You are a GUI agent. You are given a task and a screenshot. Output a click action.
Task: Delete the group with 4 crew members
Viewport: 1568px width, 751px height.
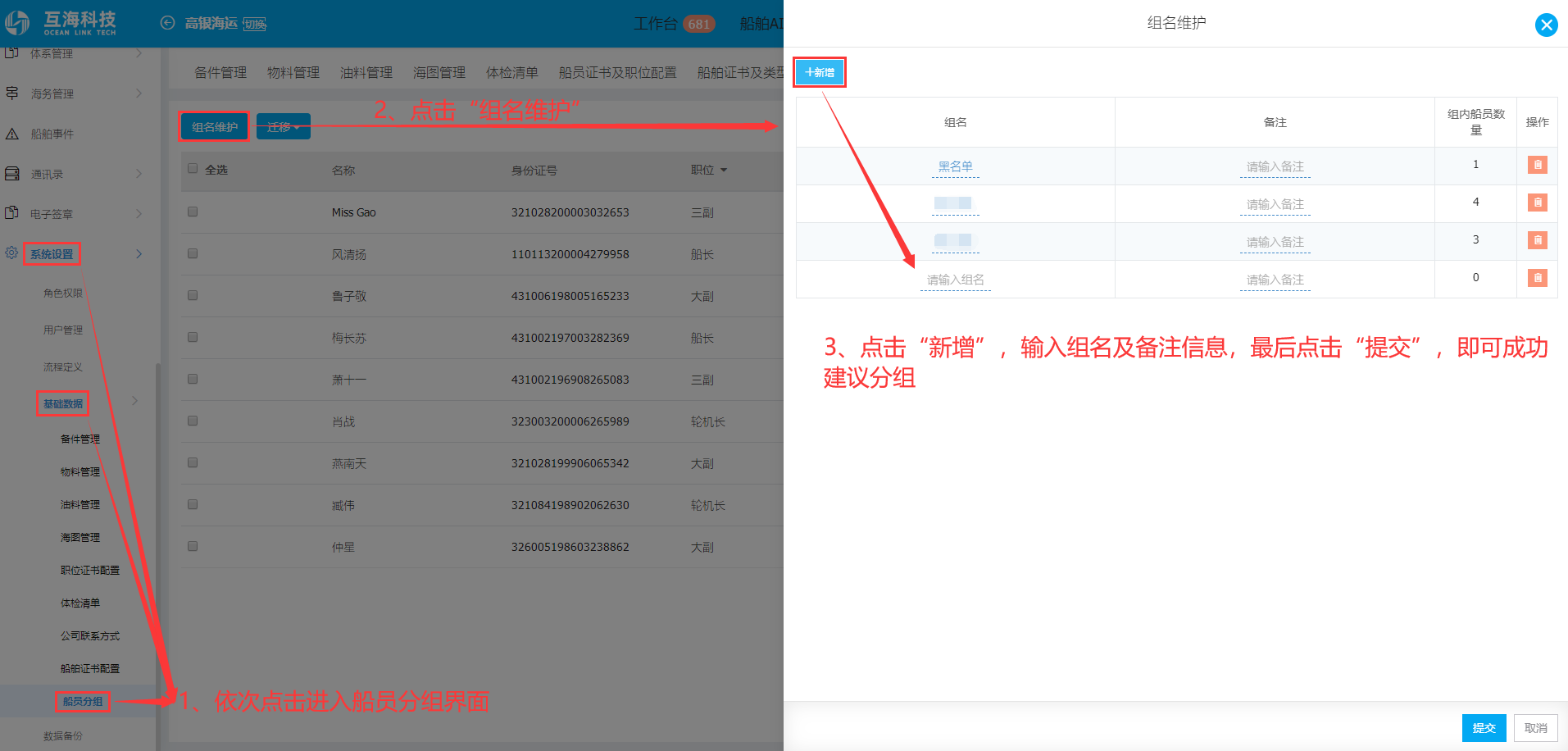(1537, 203)
